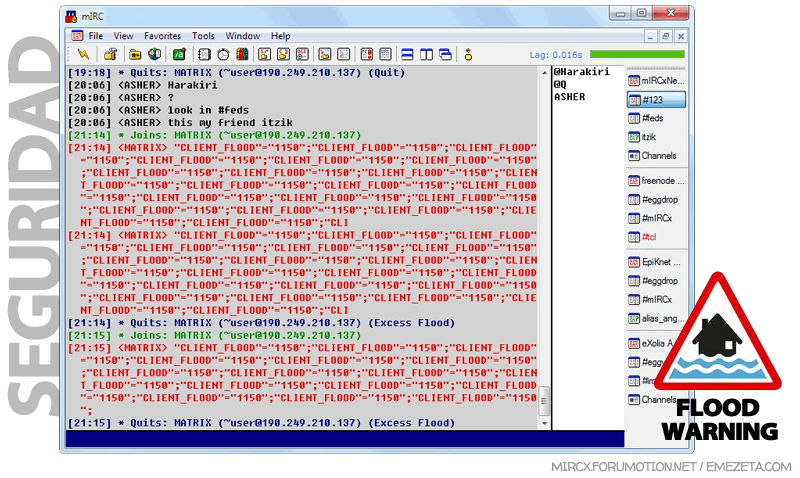
Task: Click the Timer stopwatch icon
Action: tap(223, 54)
